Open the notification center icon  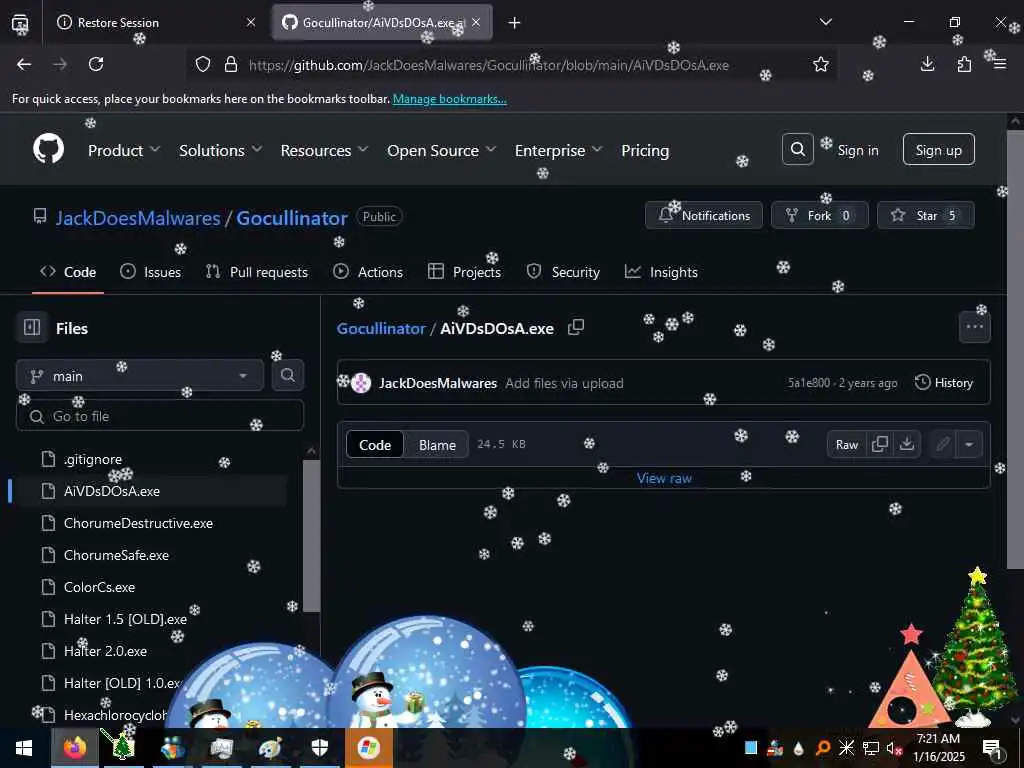click(x=992, y=748)
